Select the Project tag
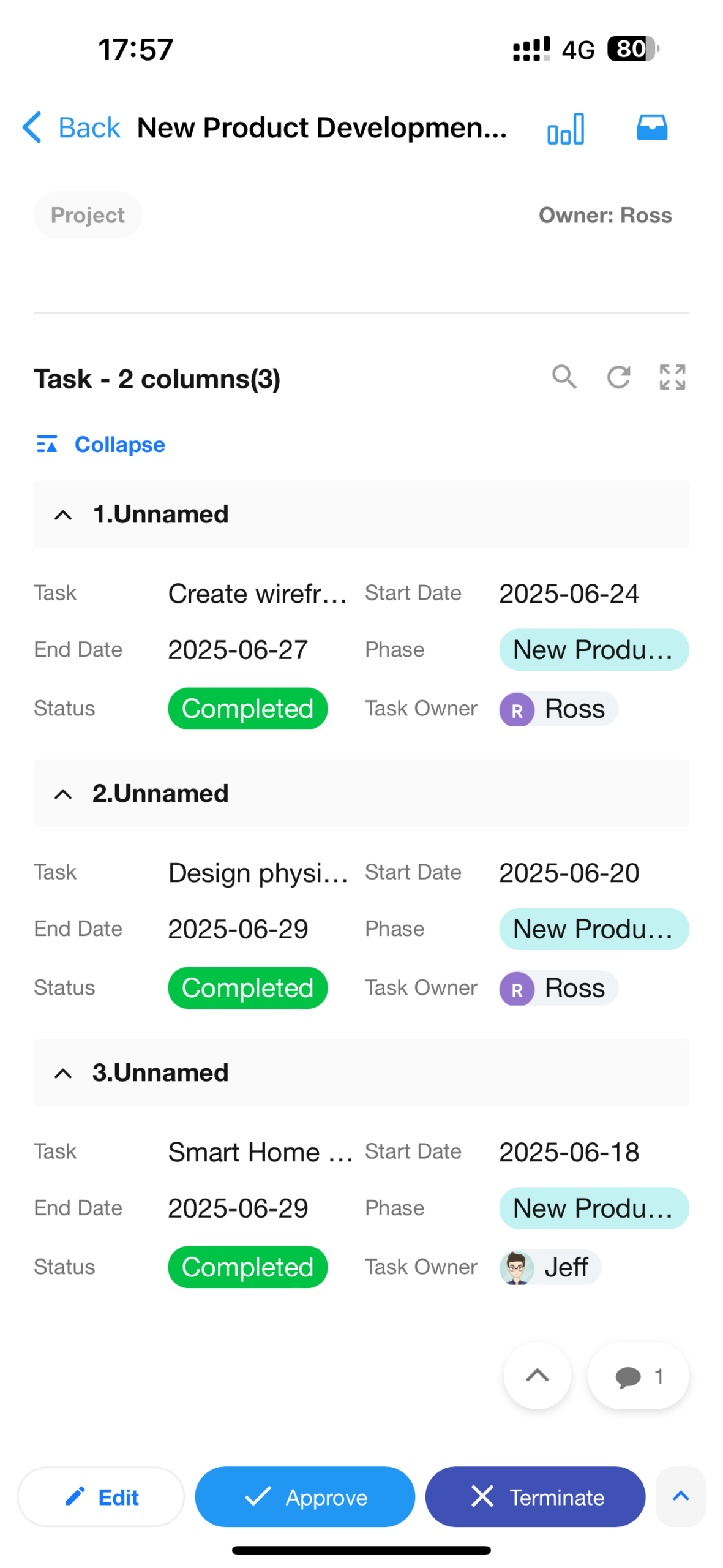This screenshot has height=1568, width=723. (x=88, y=215)
